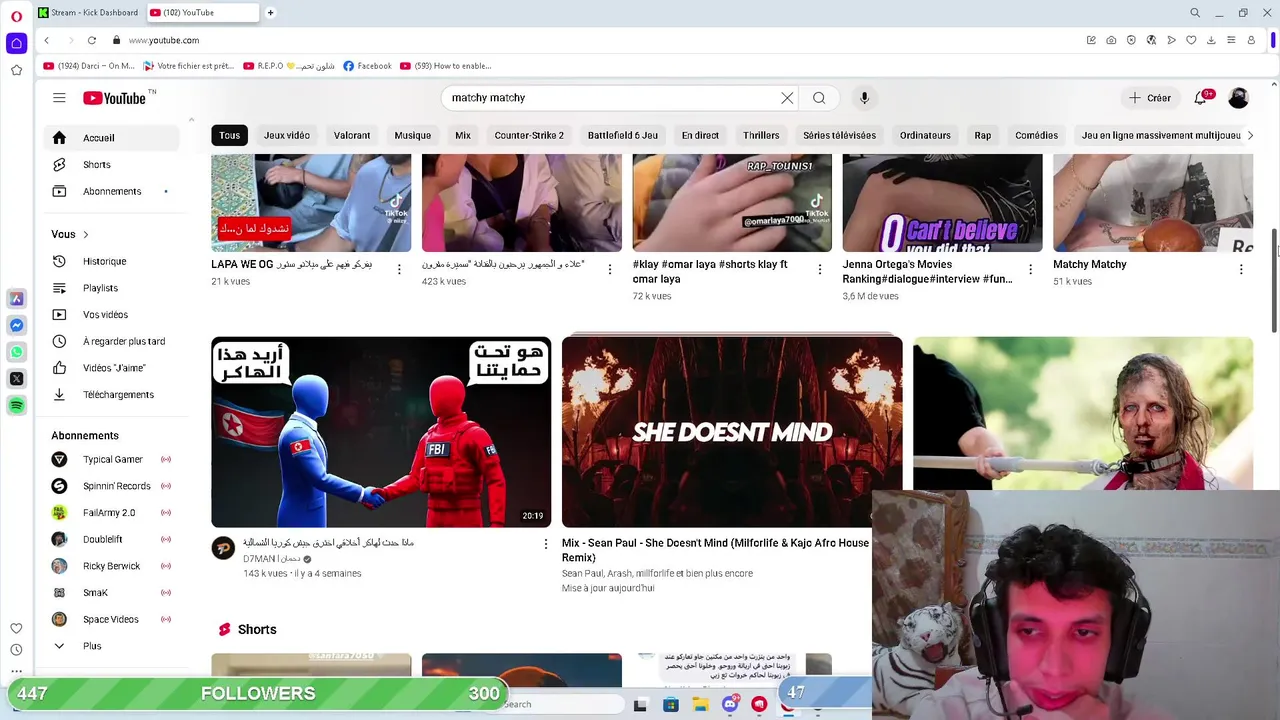Open YouTube notifications bell
The width and height of the screenshot is (1280, 720).
click(1200, 98)
